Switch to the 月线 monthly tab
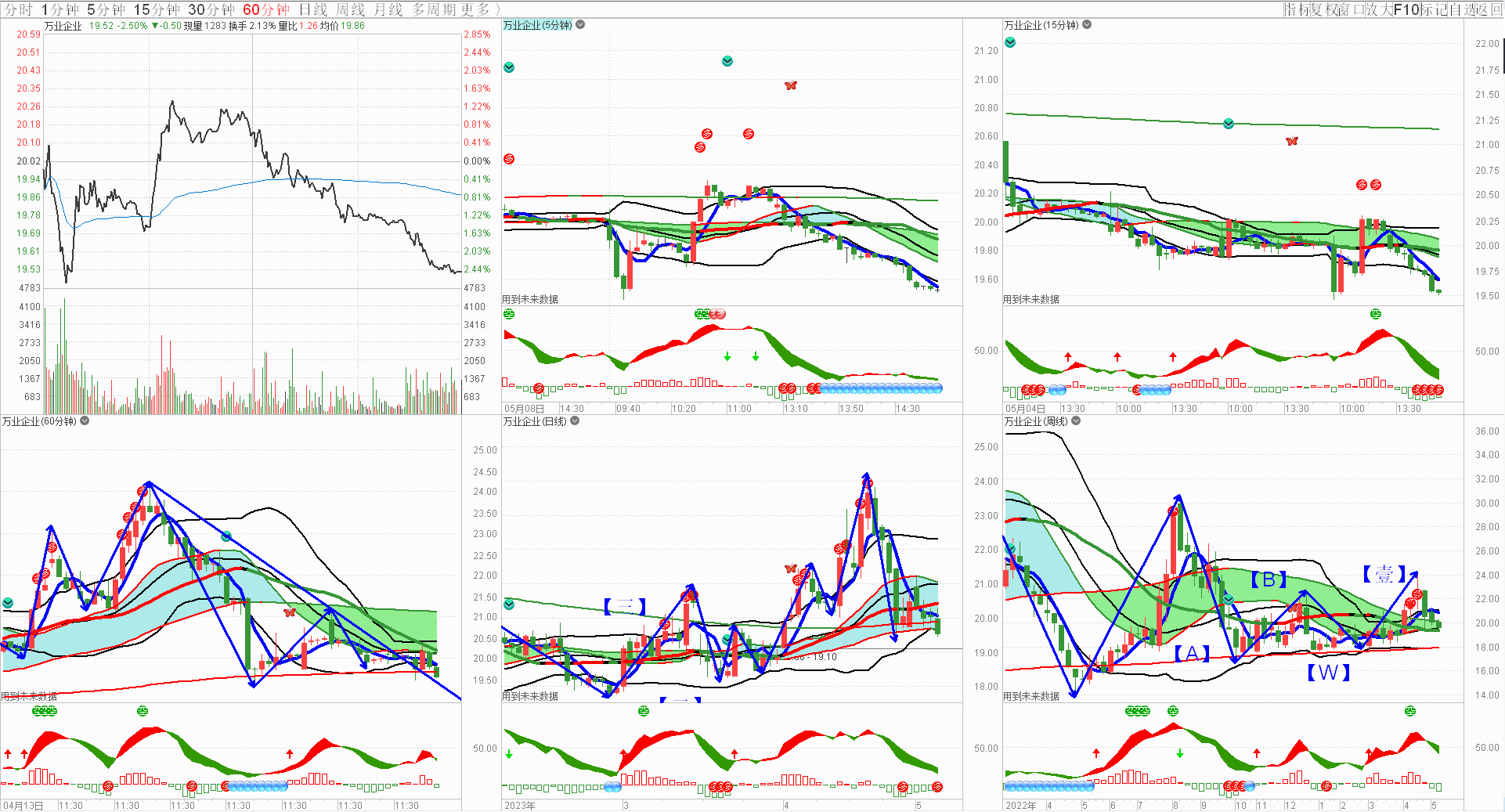 (x=388, y=9)
